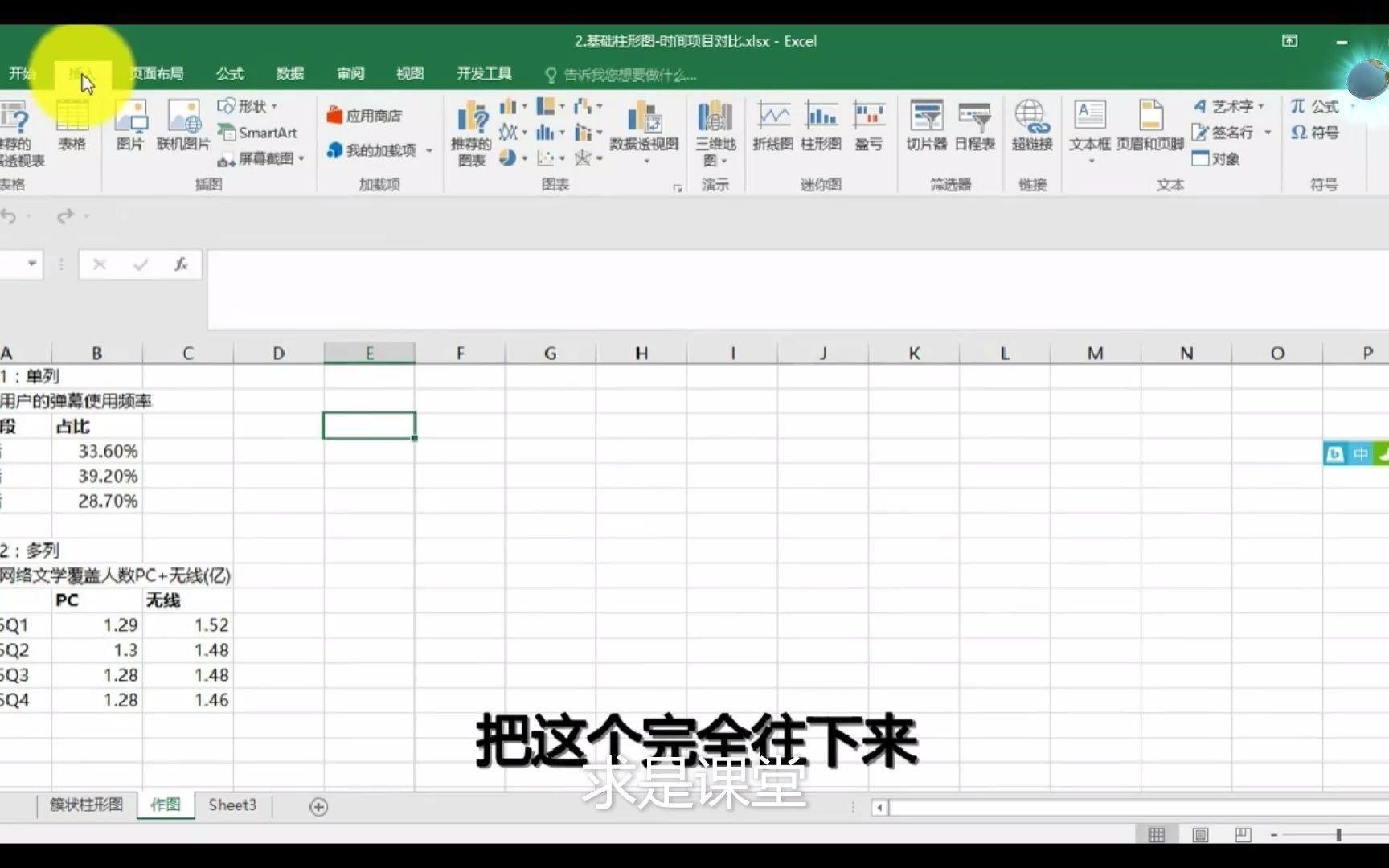Select column H header
The height and width of the screenshot is (868, 1389).
pyautogui.click(x=641, y=353)
